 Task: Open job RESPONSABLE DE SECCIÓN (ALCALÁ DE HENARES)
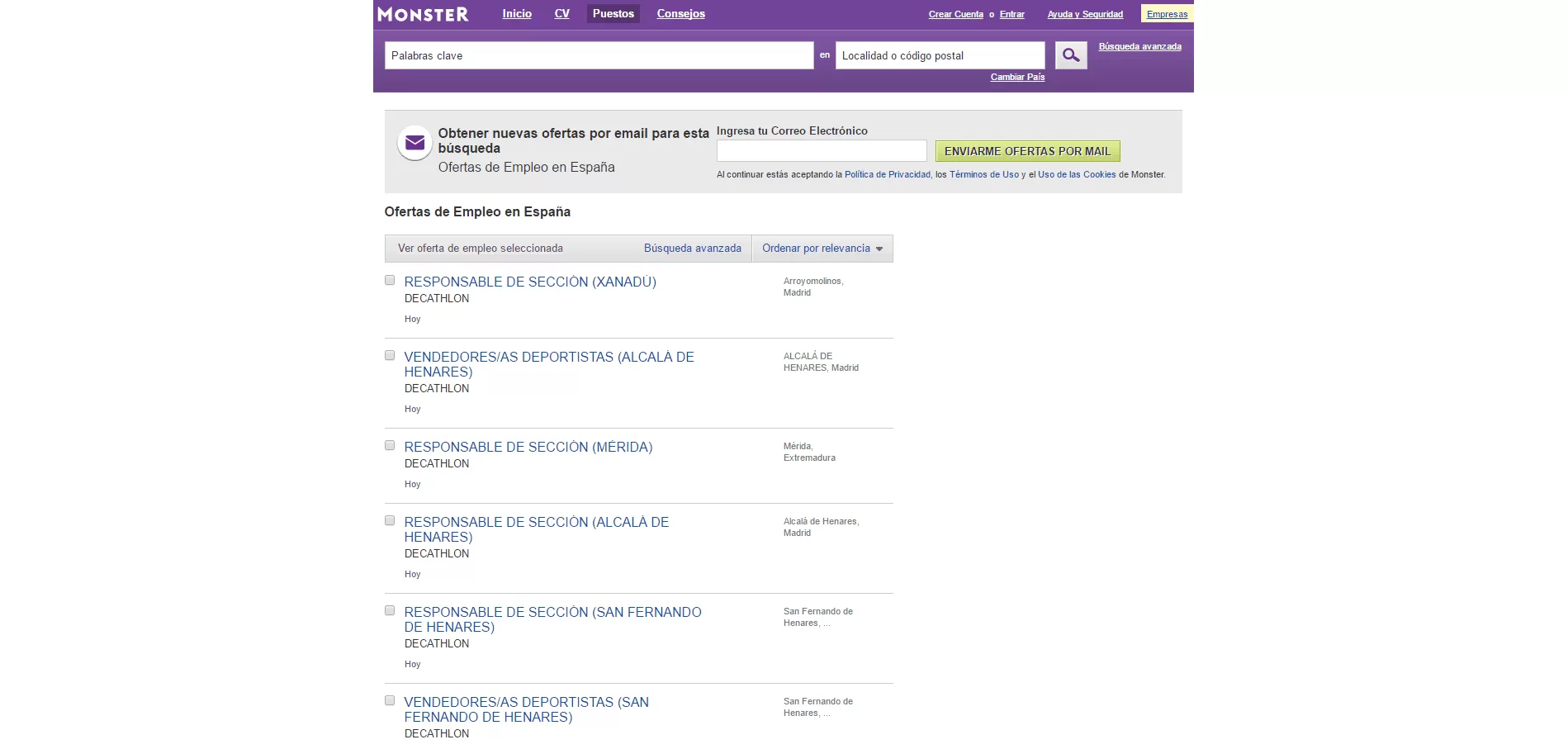537,529
